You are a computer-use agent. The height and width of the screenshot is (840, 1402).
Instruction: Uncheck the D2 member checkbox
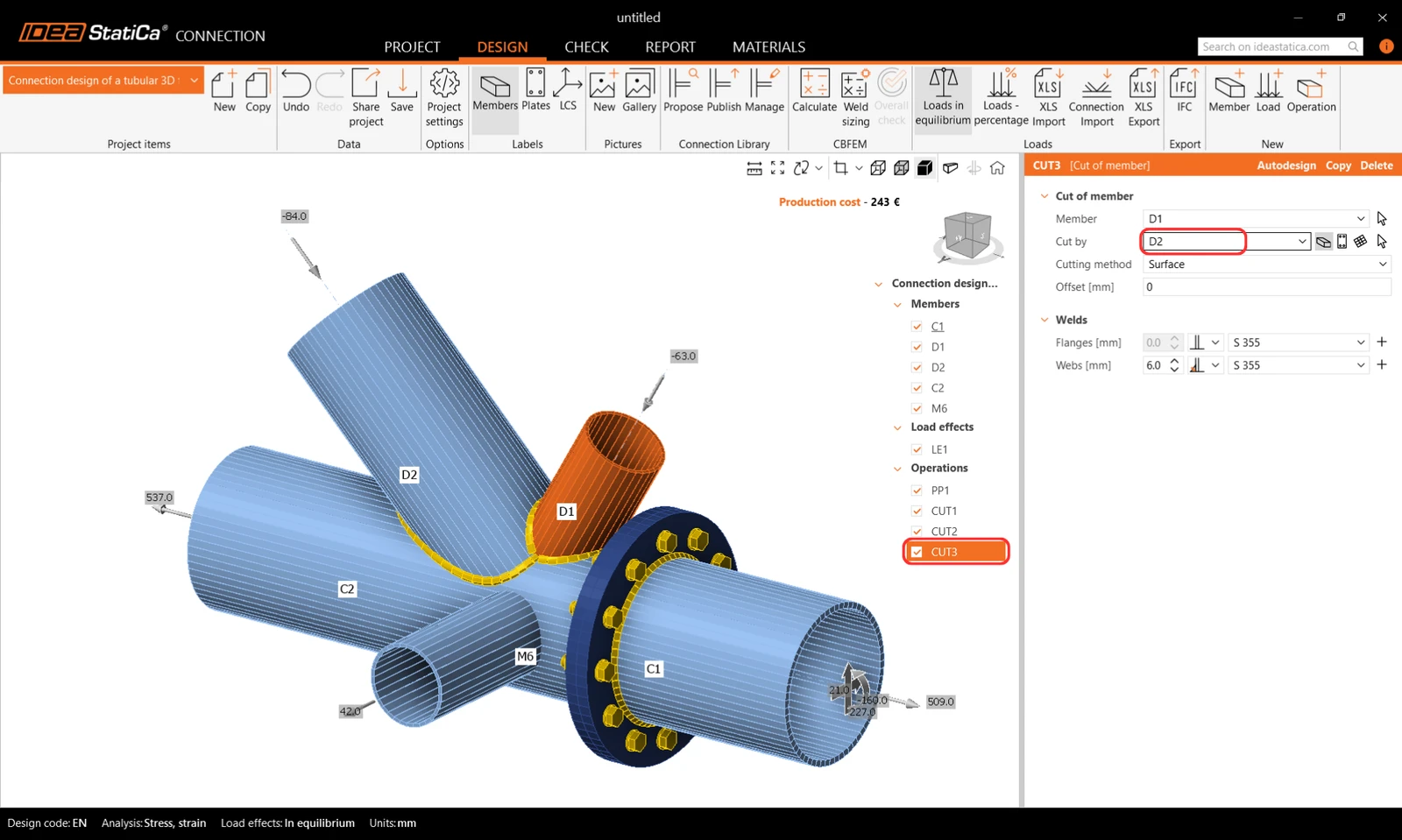pyautogui.click(x=917, y=368)
